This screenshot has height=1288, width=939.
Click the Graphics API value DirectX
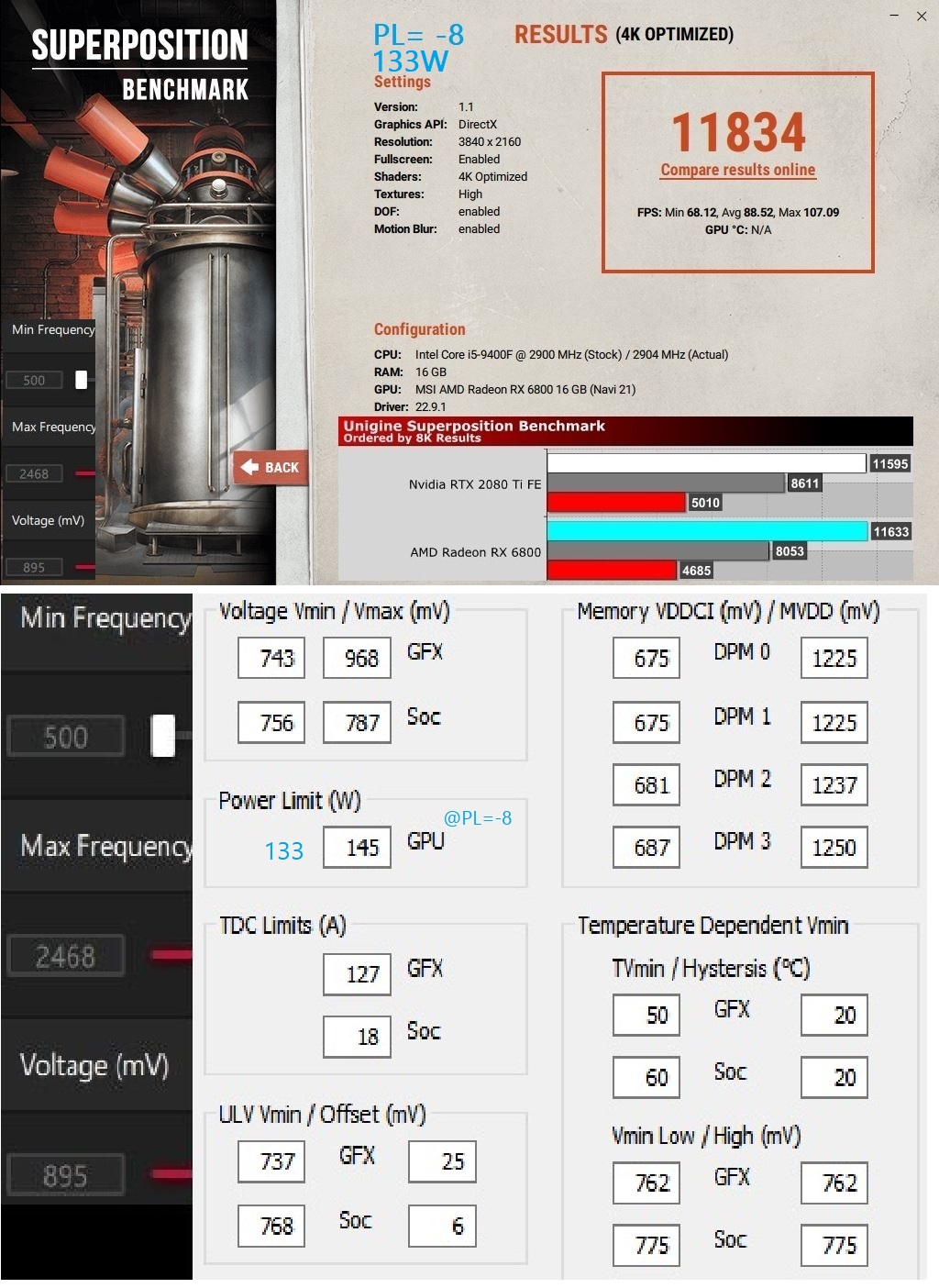478,125
